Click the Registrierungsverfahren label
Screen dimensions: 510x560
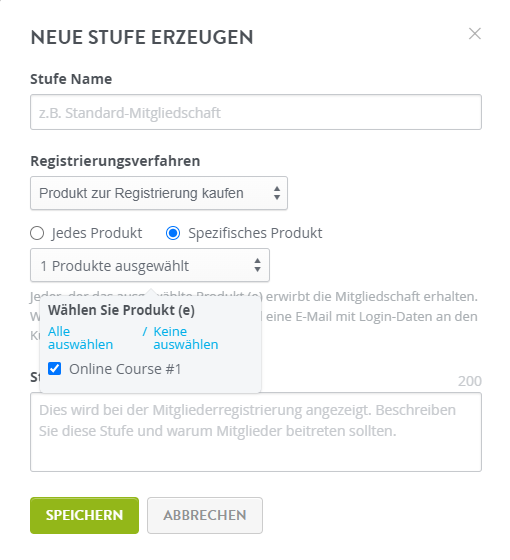115,161
